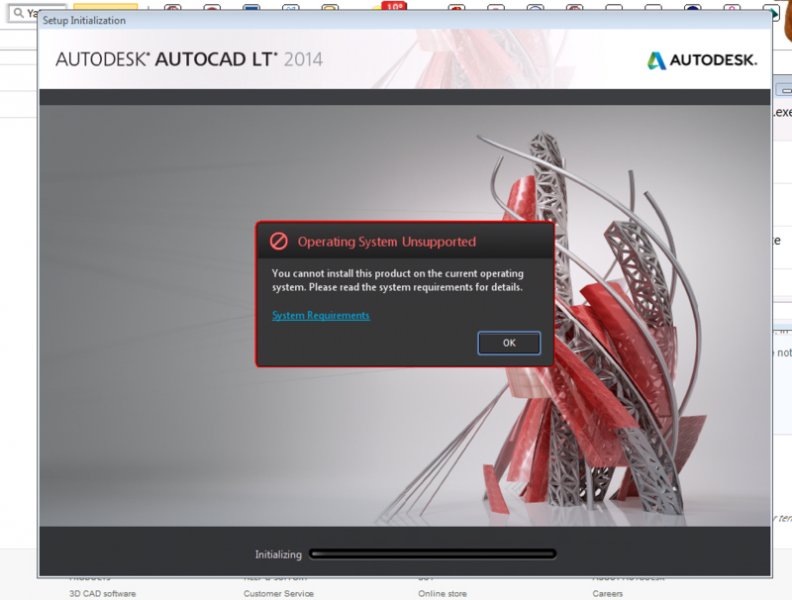The width and height of the screenshot is (792, 600).
Task: Open the 3D CAD software link on the webpage
Action: [103, 593]
